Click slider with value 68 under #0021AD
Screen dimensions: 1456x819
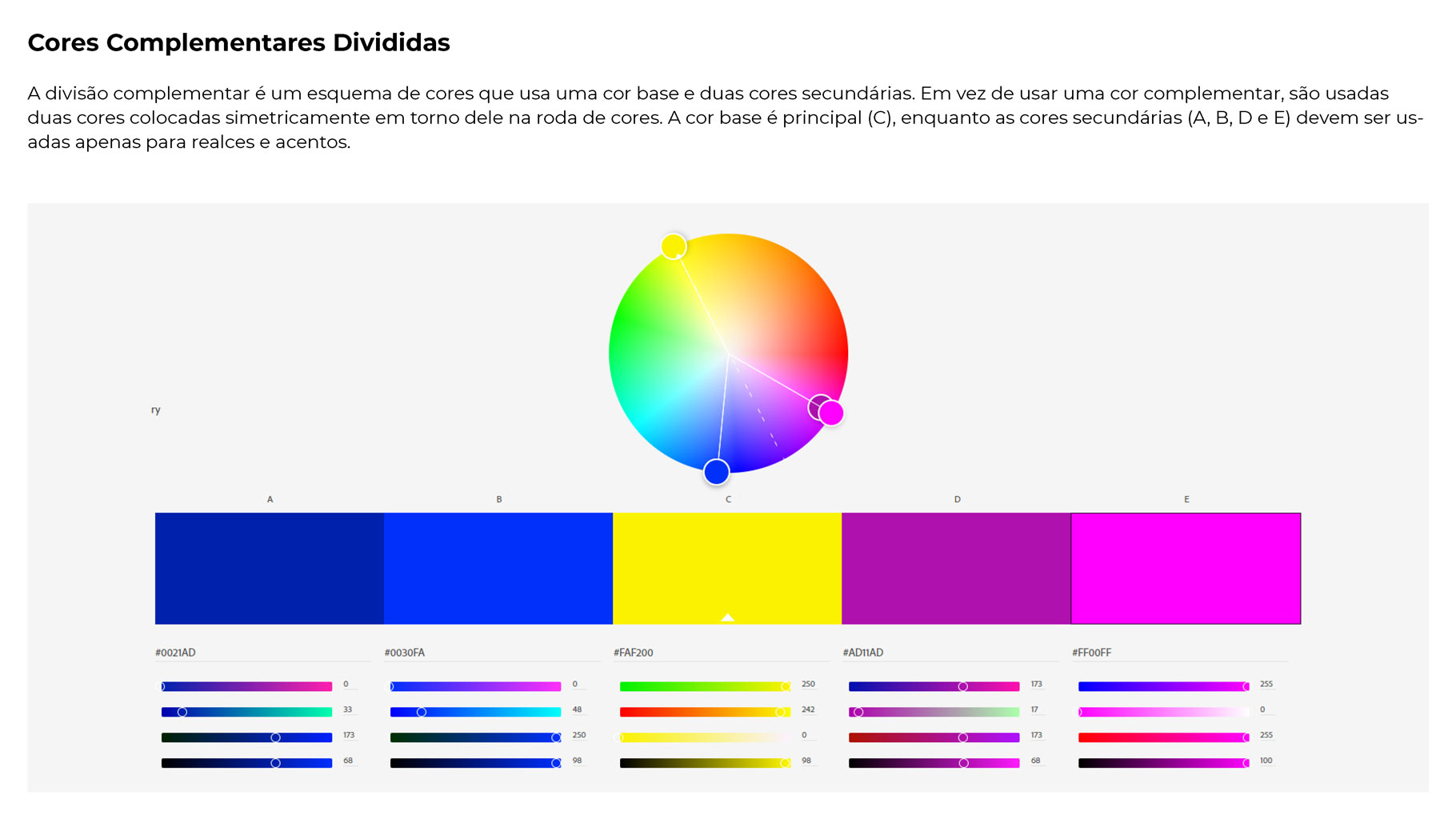click(x=246, y=763)
